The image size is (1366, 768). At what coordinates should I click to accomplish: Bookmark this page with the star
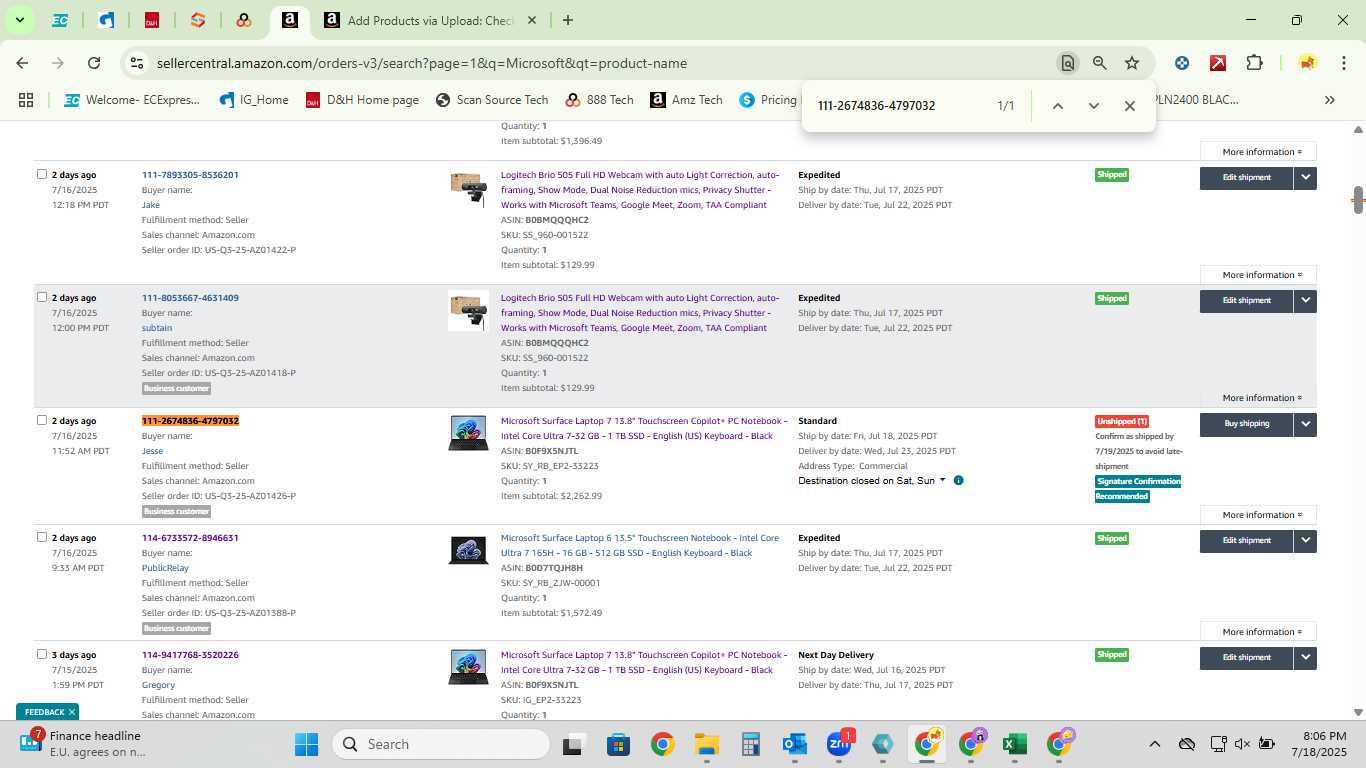tap(1132, 63)
